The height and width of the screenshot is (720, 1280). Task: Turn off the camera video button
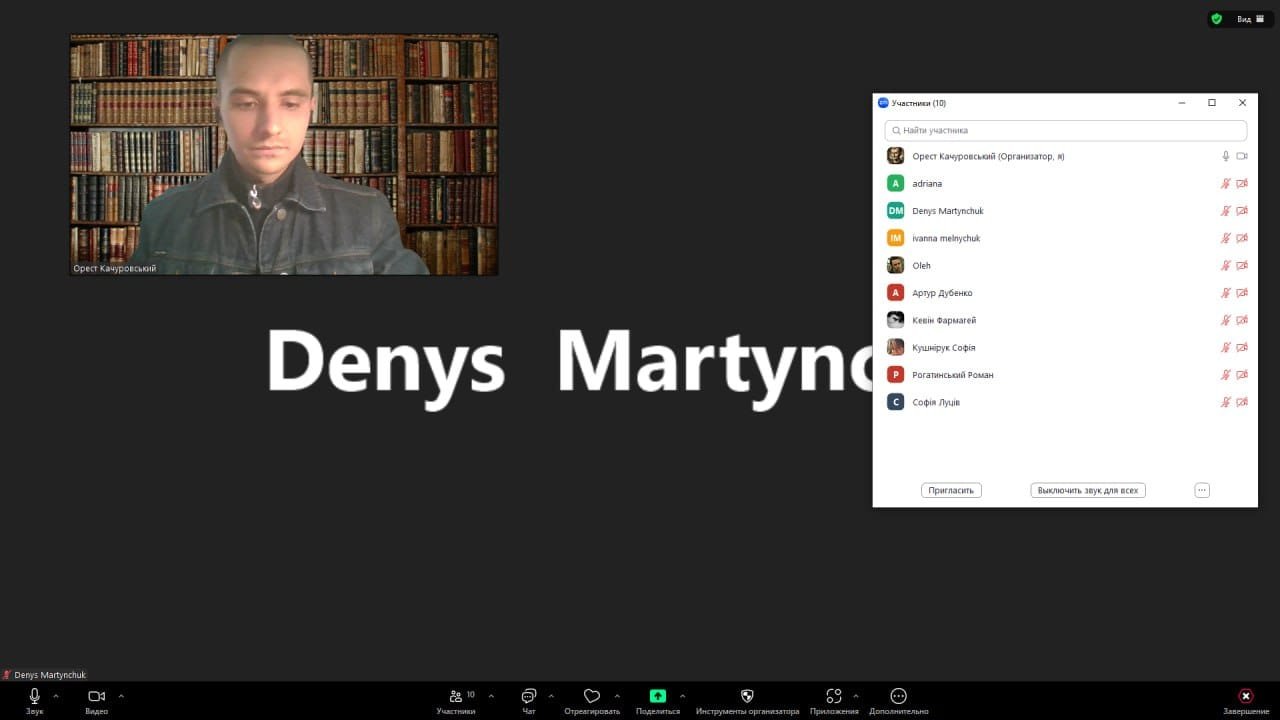tap(96, 696)
